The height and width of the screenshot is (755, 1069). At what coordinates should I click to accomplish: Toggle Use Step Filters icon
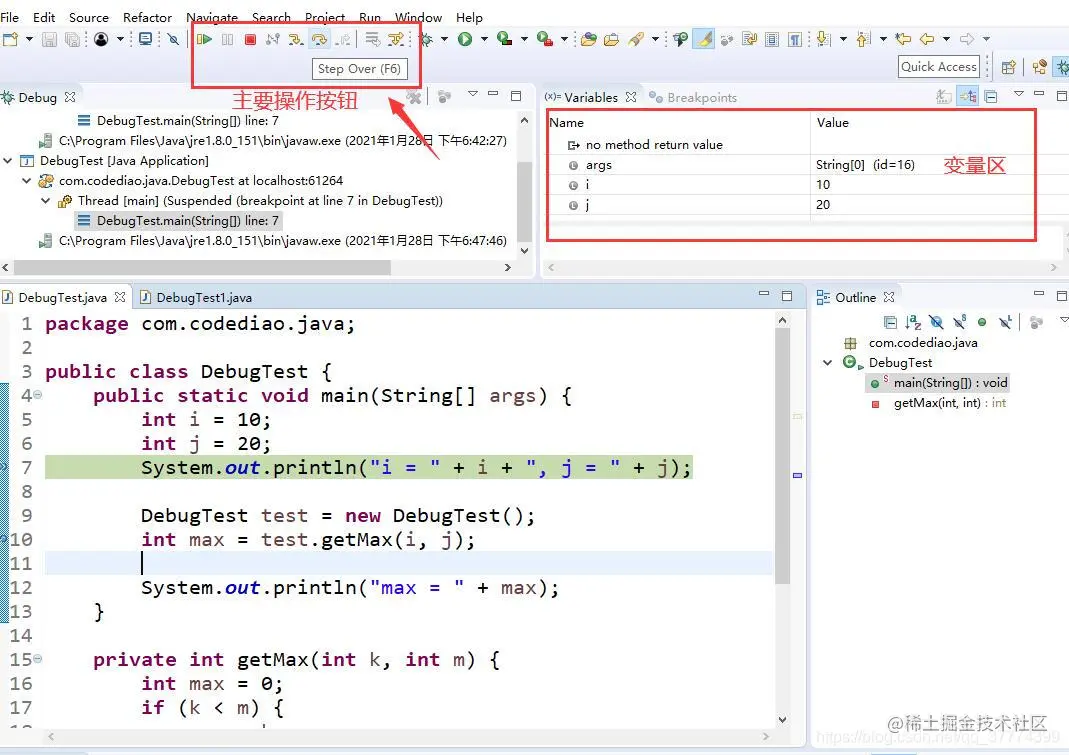click(x=395, y=40)
